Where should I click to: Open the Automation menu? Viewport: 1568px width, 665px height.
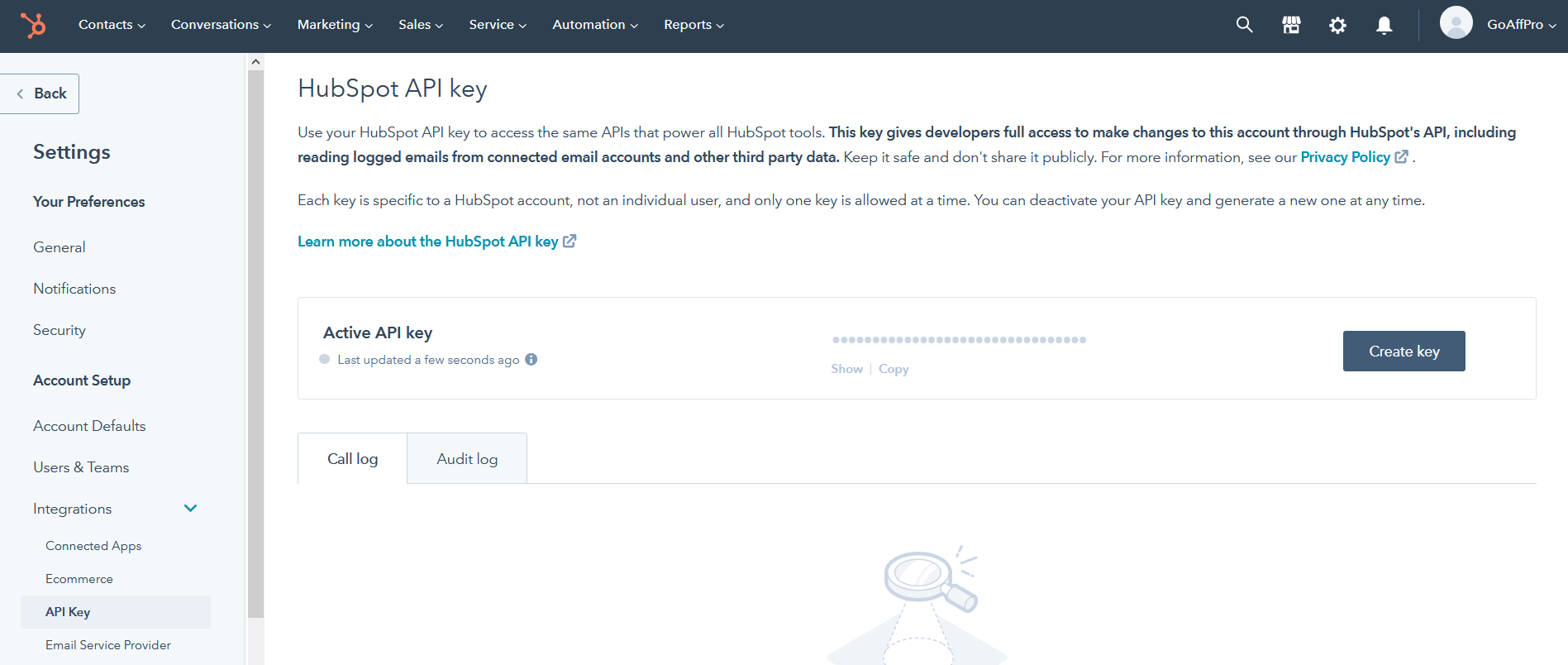595,25
